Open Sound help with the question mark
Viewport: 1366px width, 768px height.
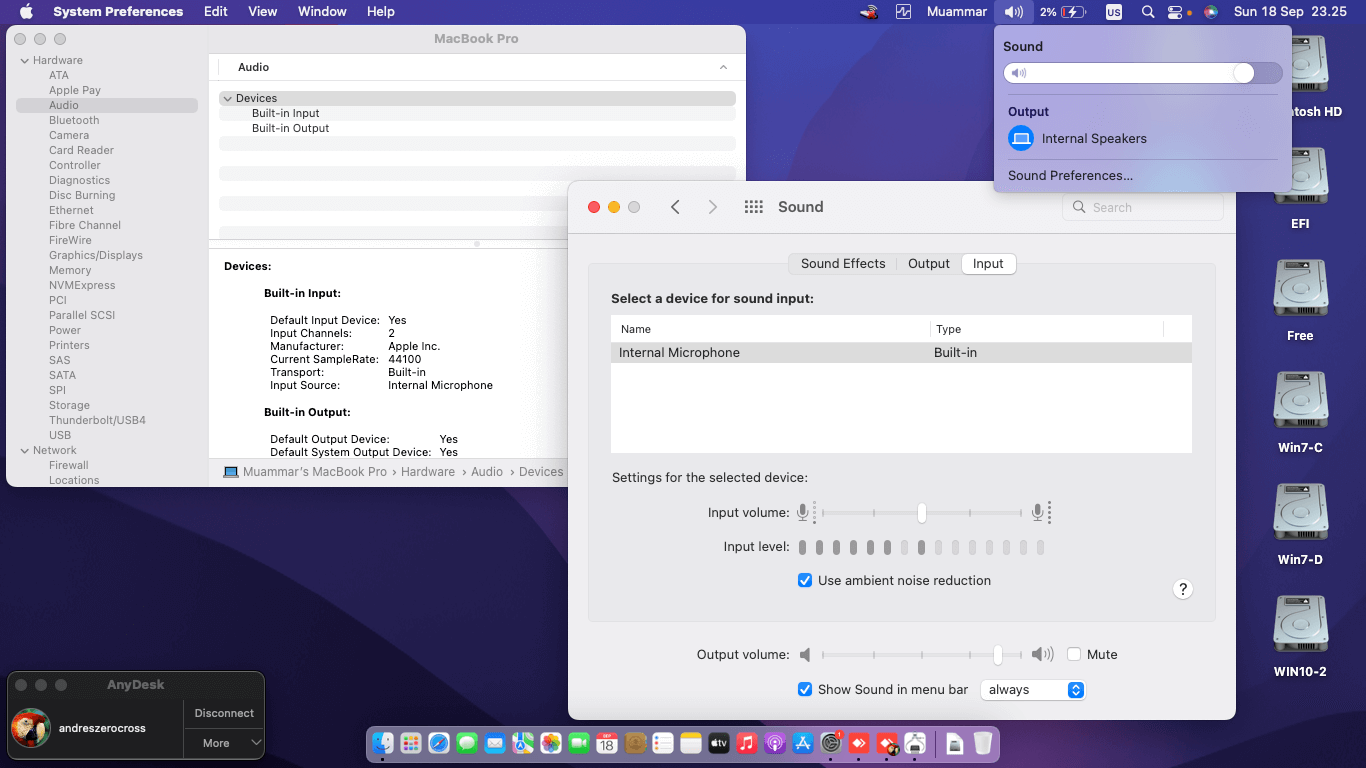[x=1183, y=589]
